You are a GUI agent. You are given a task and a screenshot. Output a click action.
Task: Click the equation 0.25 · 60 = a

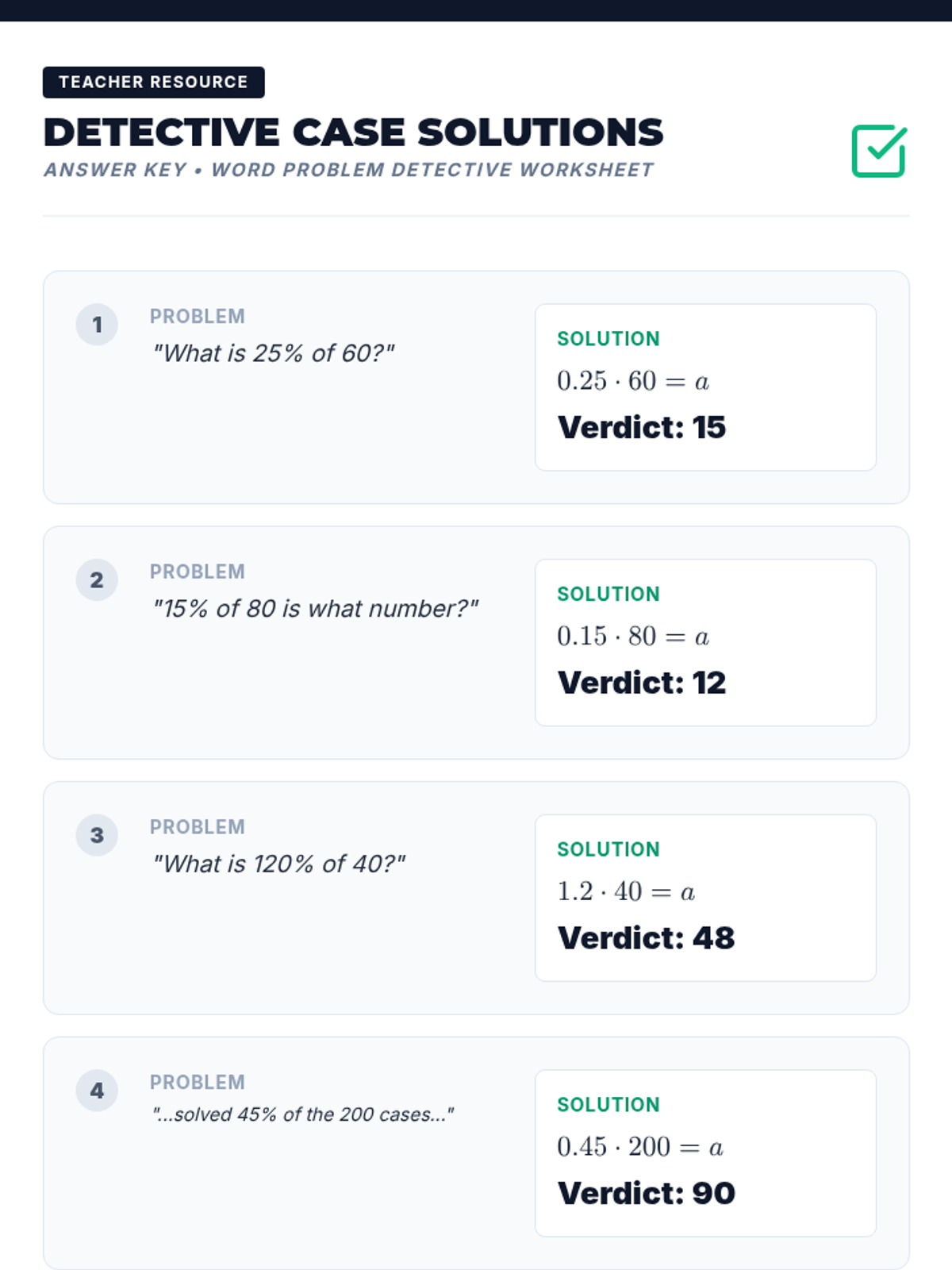[633, 382]
